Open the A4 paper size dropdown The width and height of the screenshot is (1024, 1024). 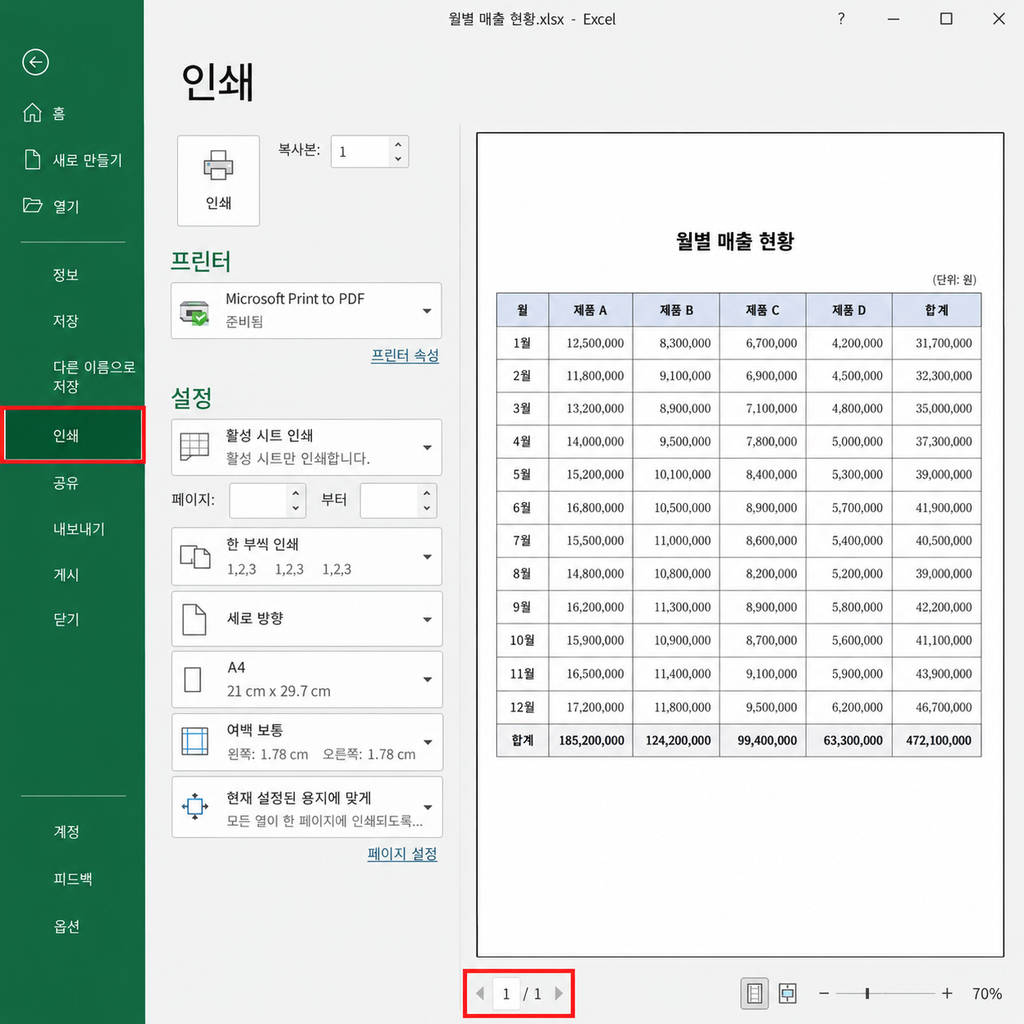306,679
